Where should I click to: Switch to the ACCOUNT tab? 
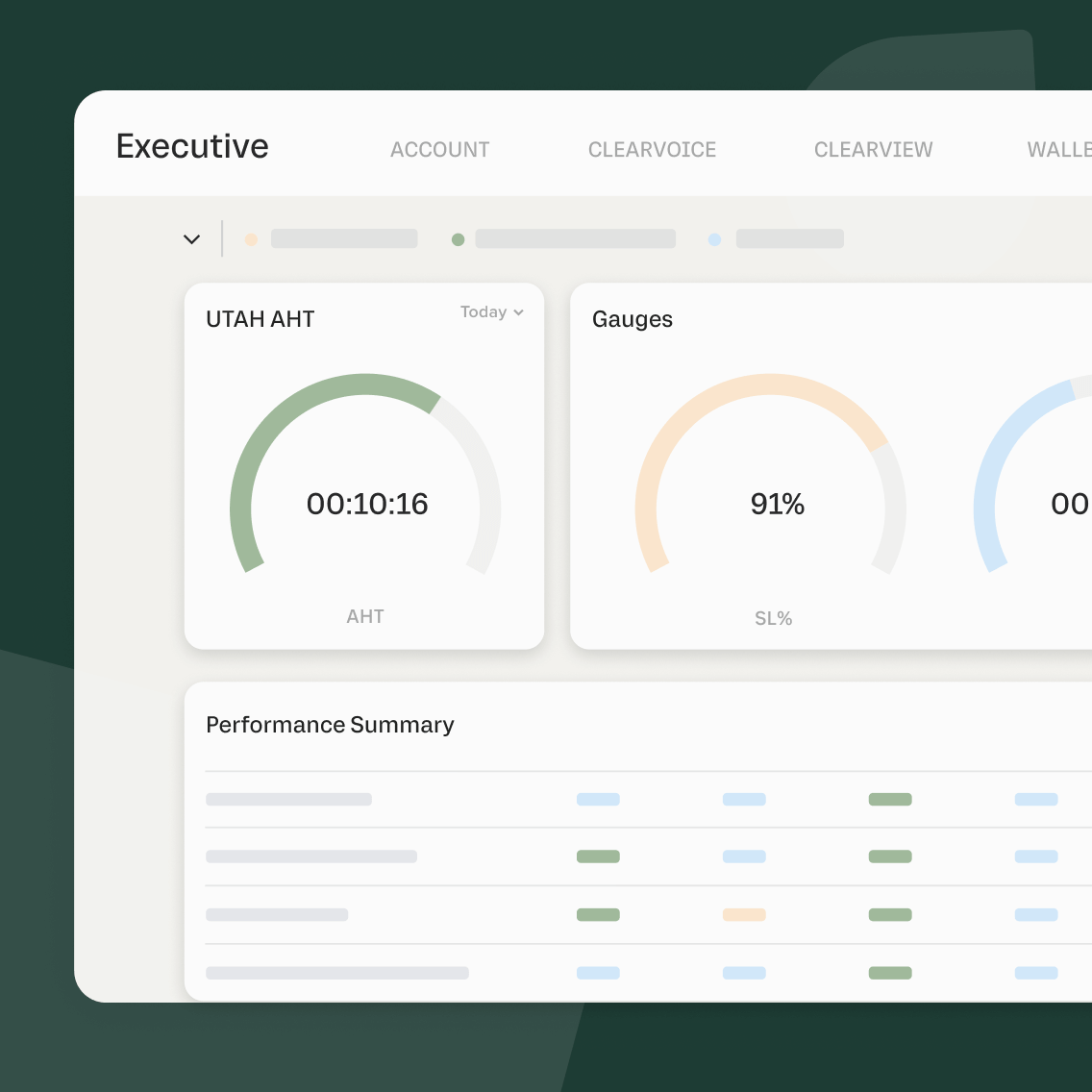coord(439,149)
